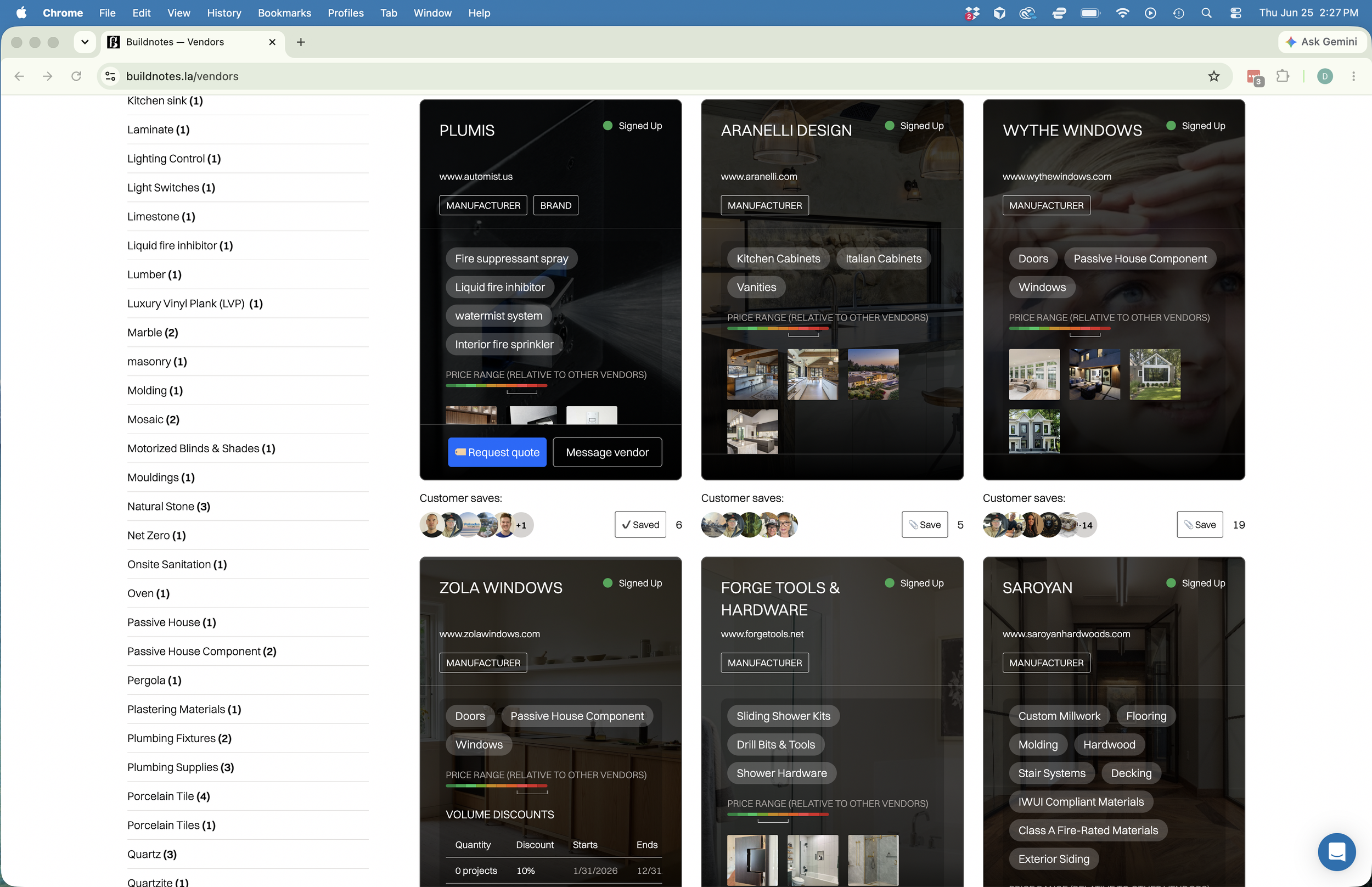Open the Edit menu
This screenshot has height=887, width=1372.
pyautogui.click(x=141, y=13)
